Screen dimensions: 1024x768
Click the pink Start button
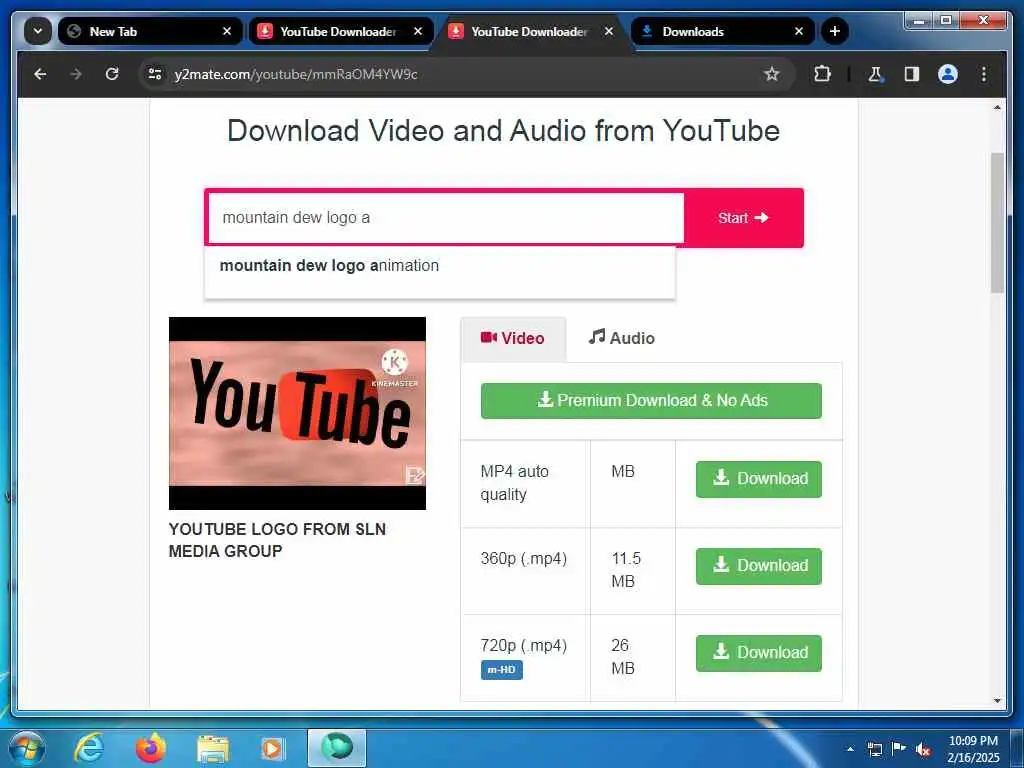coord(744,217)
